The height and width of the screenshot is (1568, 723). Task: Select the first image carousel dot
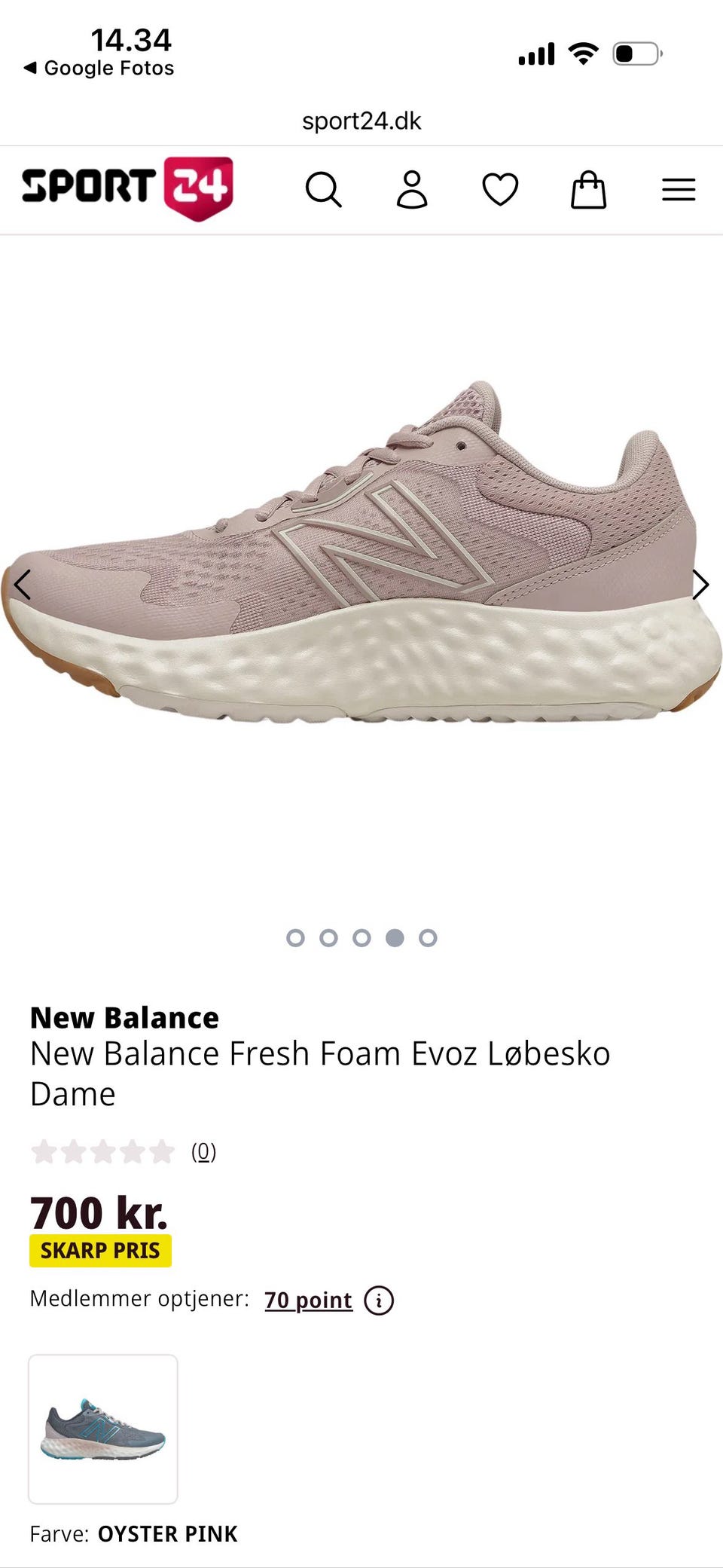pyautogui.click(x=295, y=937)
